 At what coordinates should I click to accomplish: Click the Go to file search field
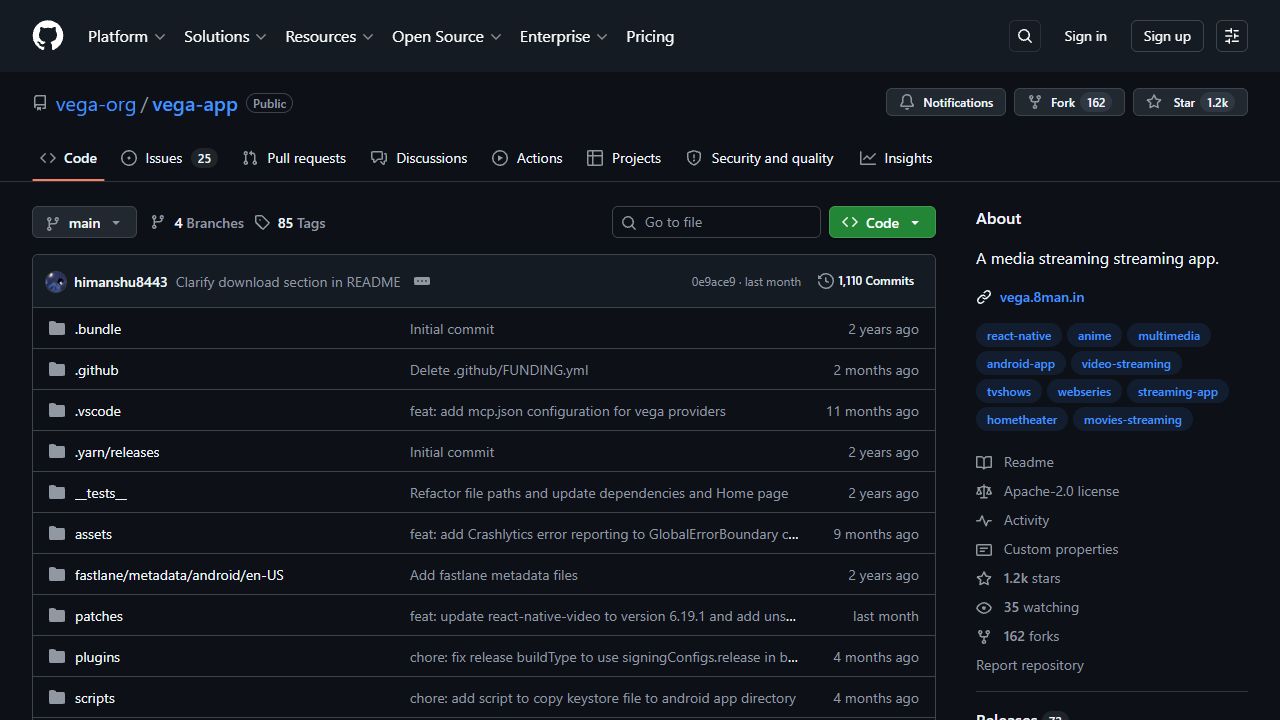716,222
